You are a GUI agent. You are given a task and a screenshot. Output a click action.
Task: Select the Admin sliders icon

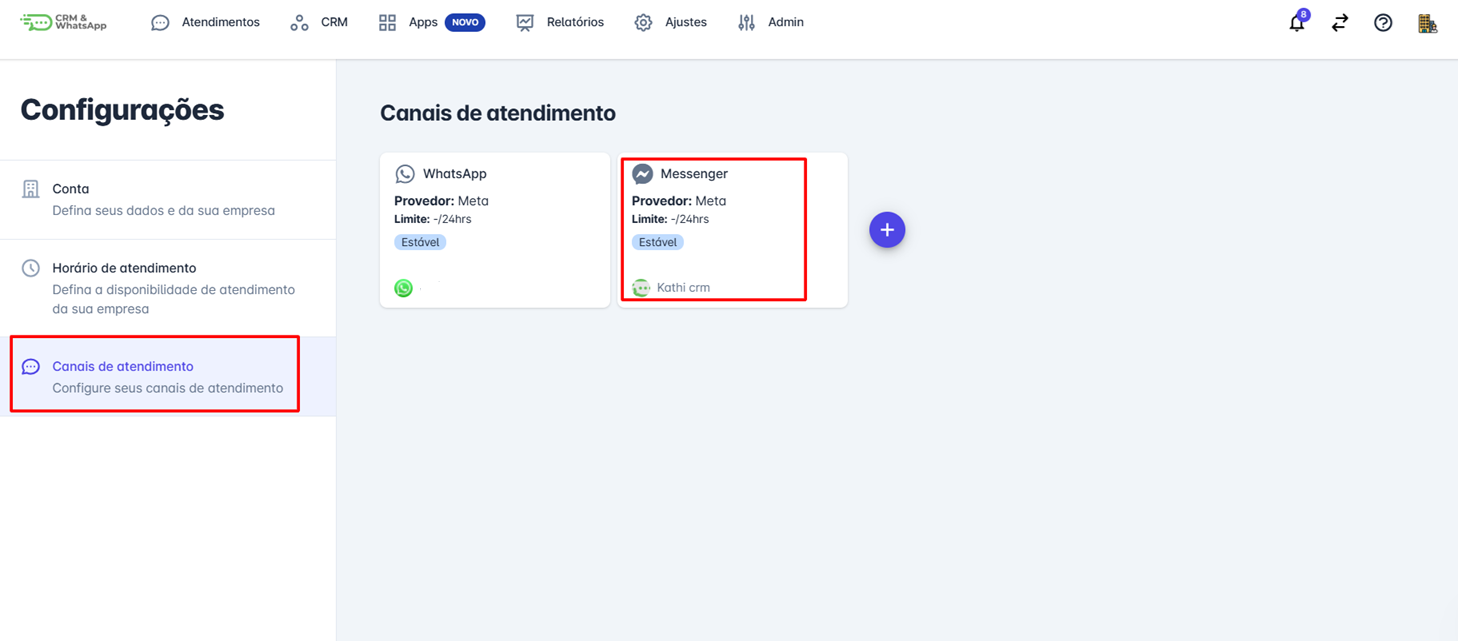[746, 21]
